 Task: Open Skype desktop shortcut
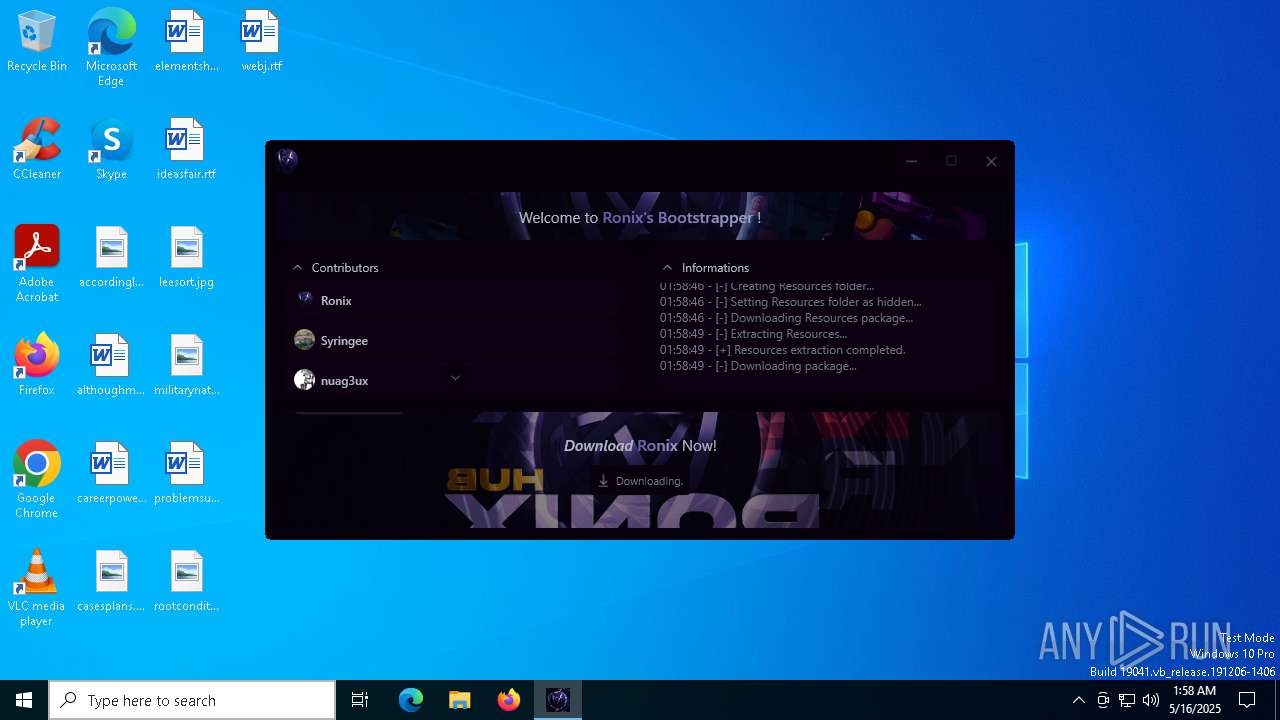click(x=111, y=150)
